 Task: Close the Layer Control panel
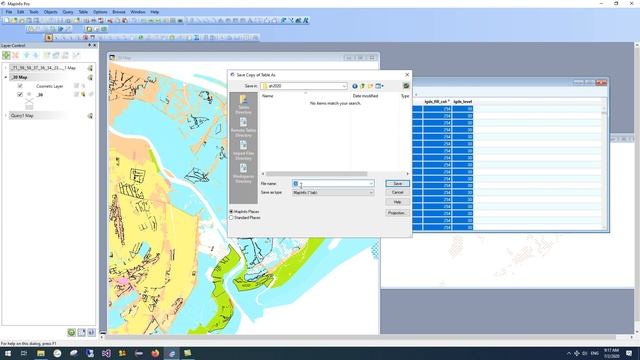[95, 45]
